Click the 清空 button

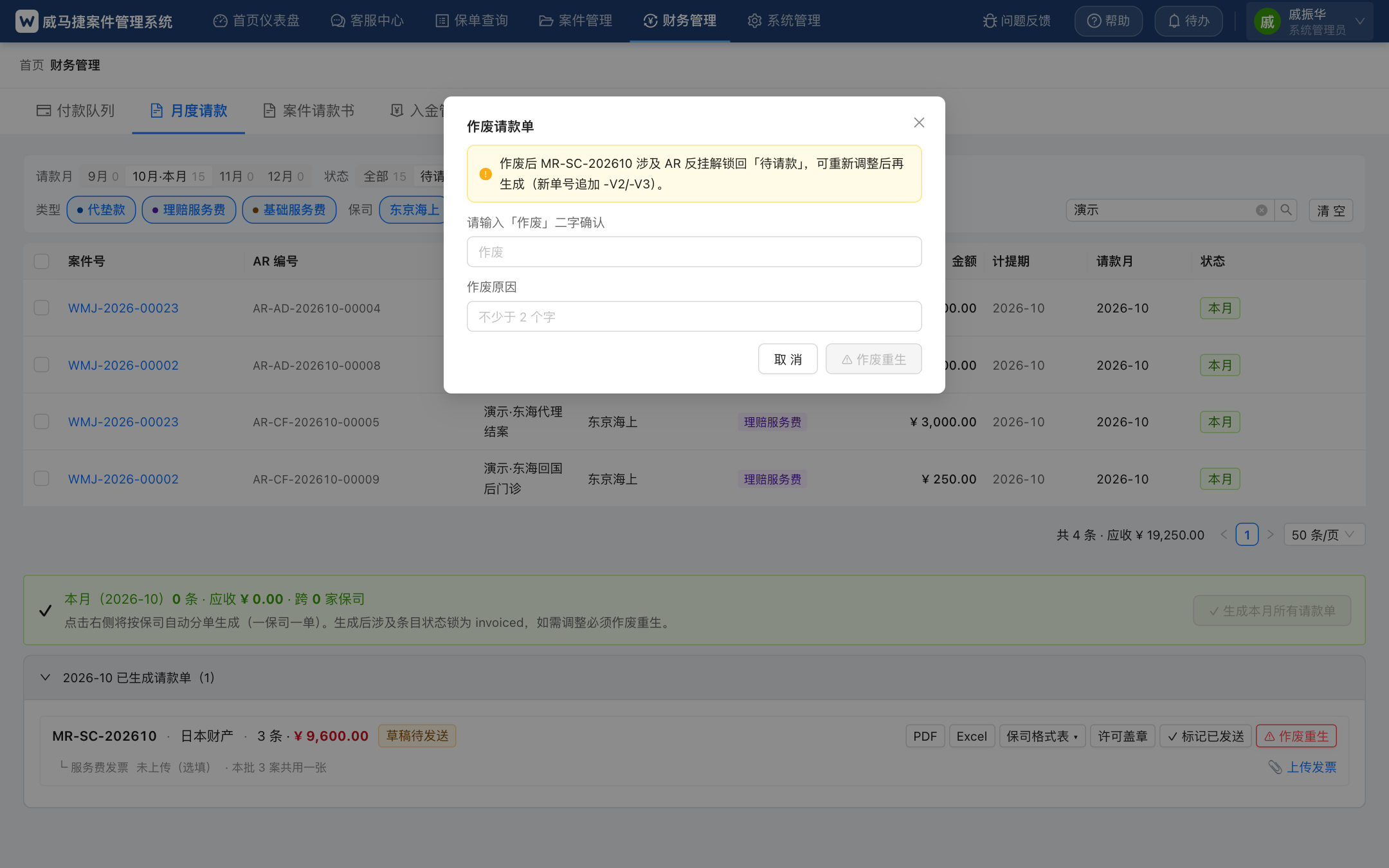tap(1331, 210)
